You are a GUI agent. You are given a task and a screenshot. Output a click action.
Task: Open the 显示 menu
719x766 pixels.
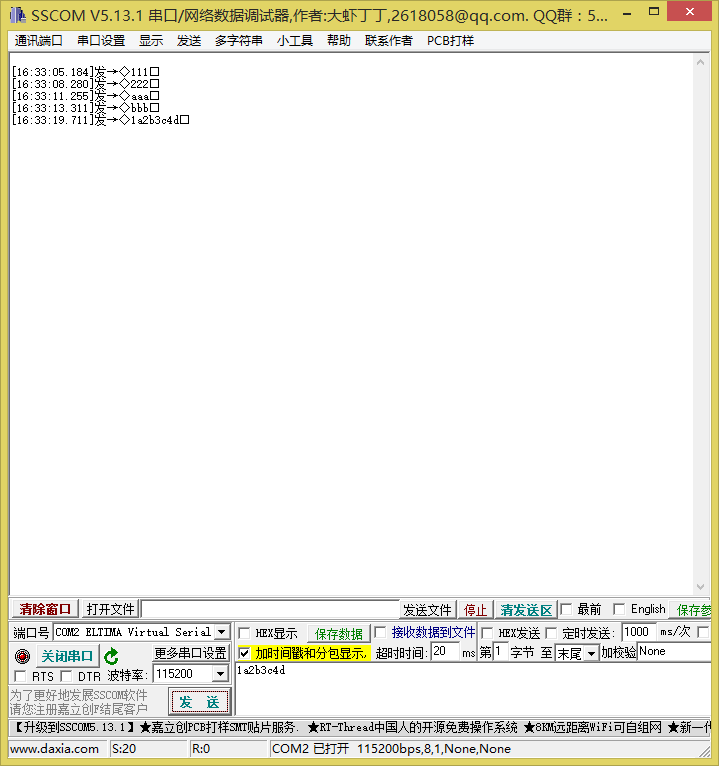click(x=151, y=41)
